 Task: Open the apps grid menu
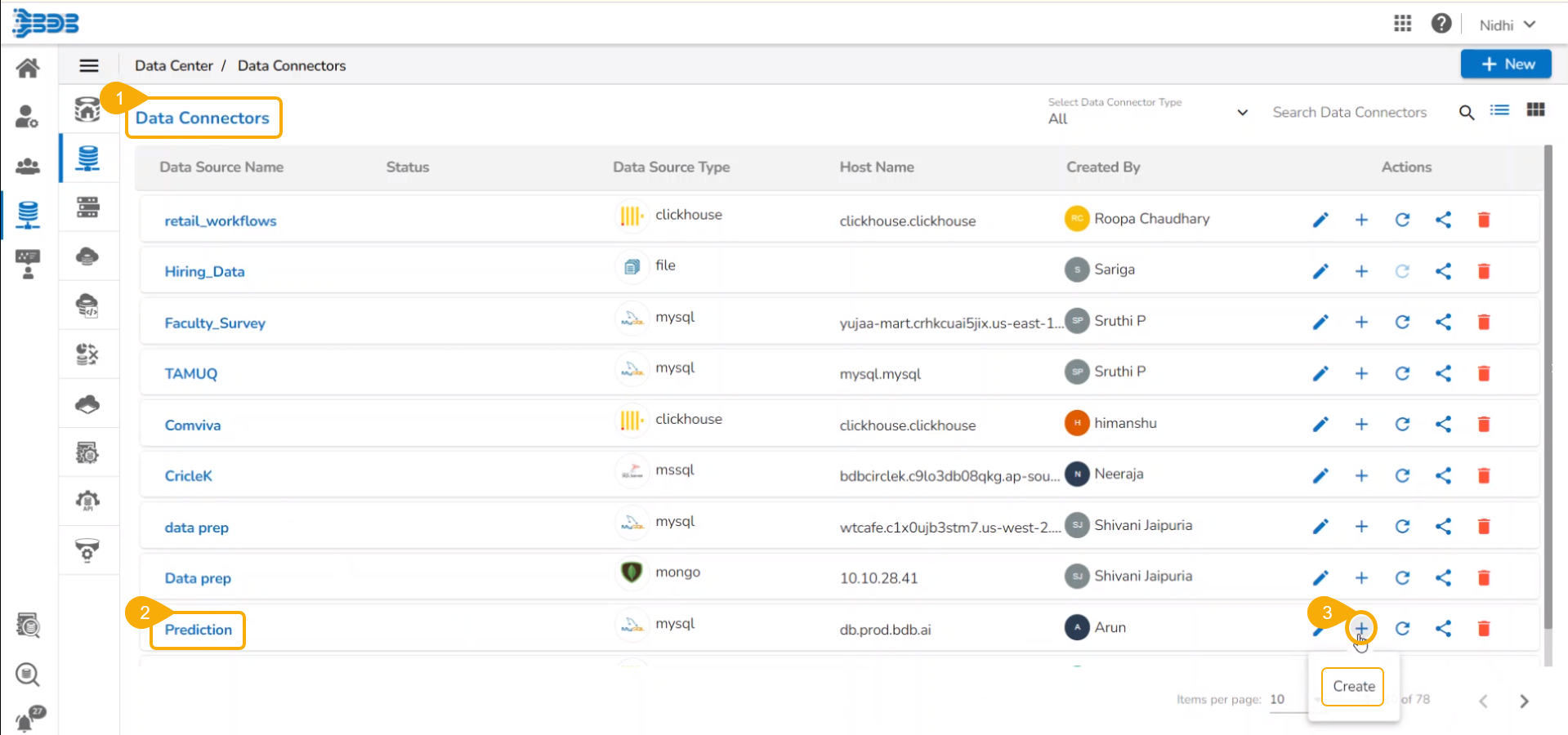coord(1402,24)
